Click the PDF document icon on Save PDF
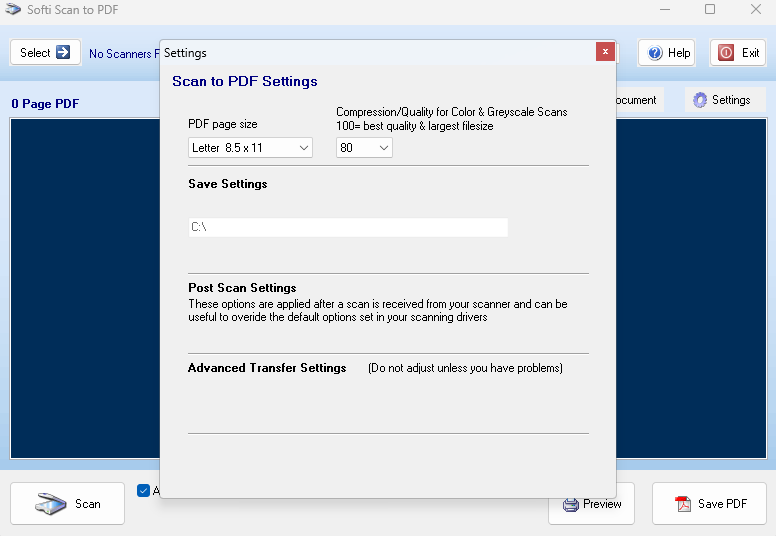The image size is (776, 536). click(x=683, y=504)
